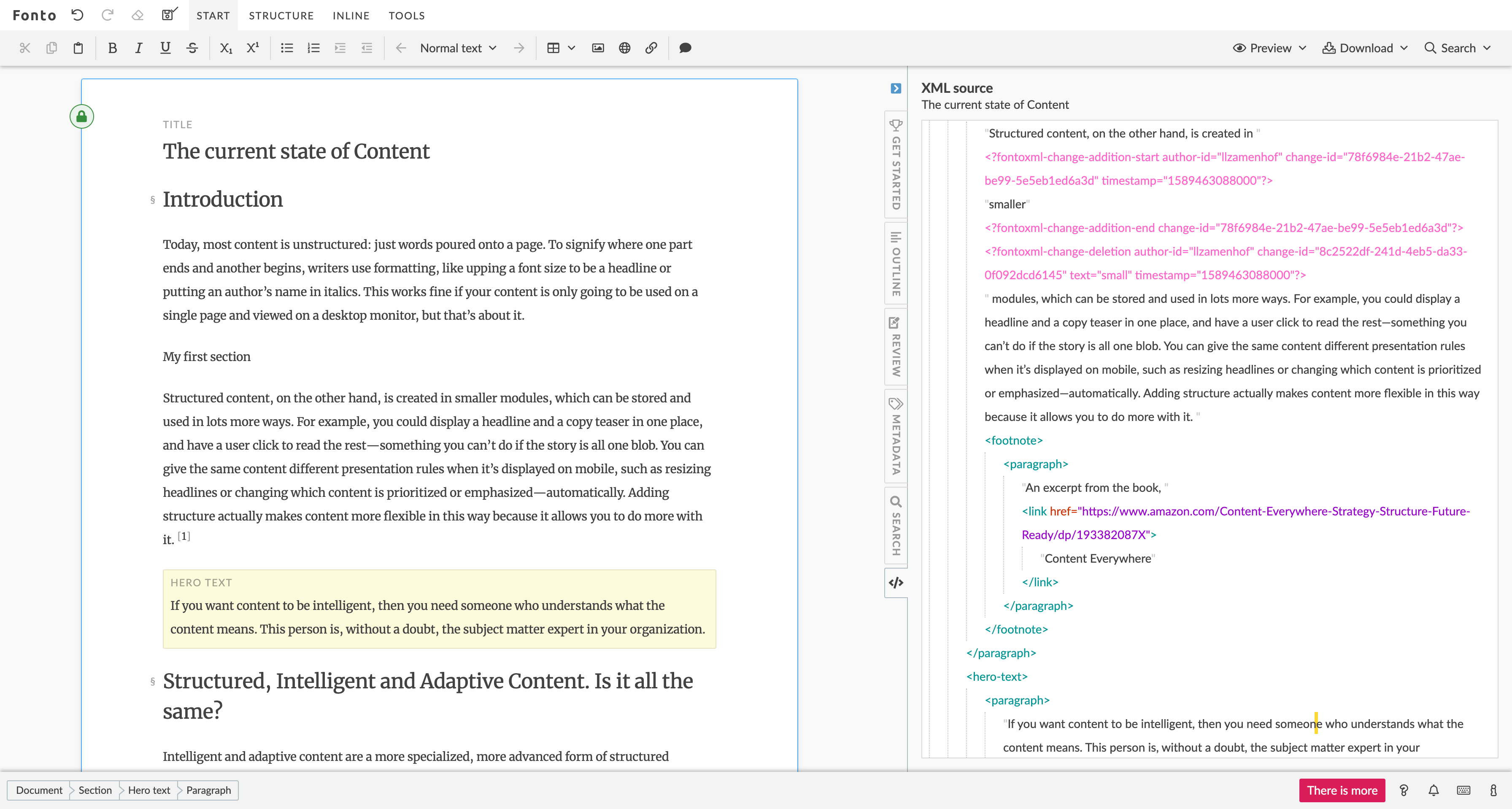Switch to the TOOLS tab
1512x809 pixels.
click(406, 16)
